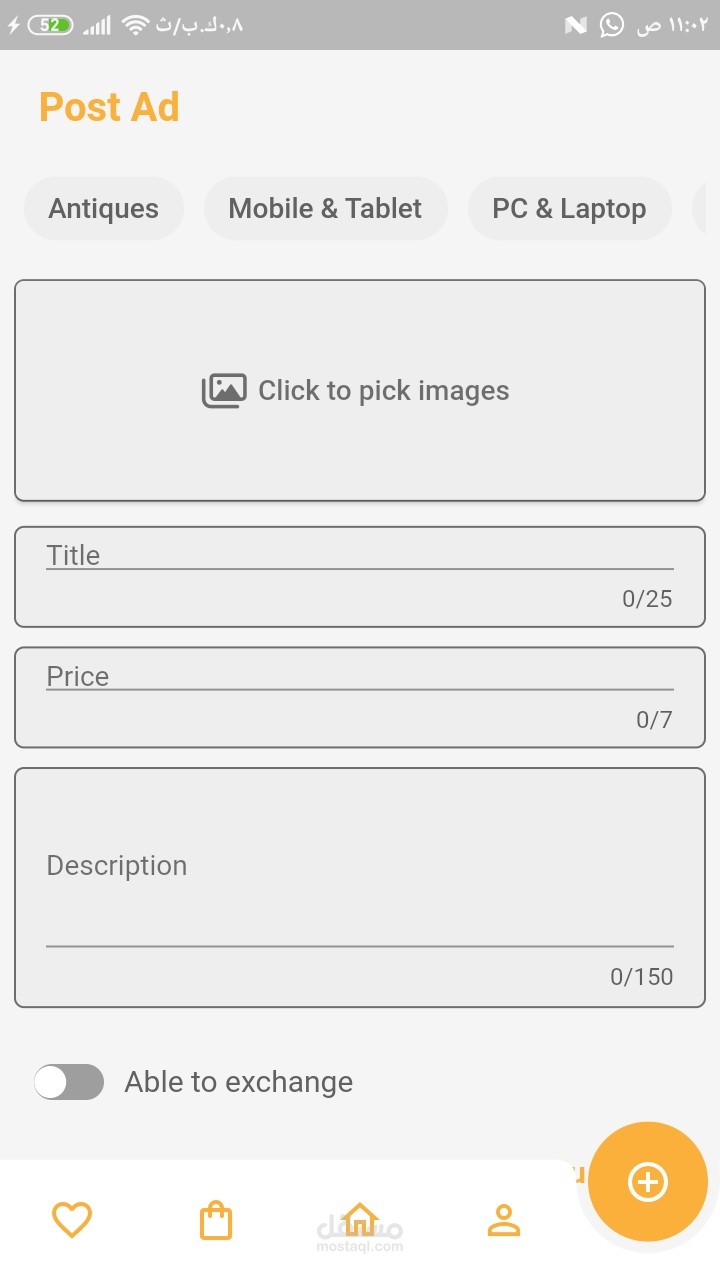
Task: Select the Mobile & Tablet category chip
Action: (326, 209)
